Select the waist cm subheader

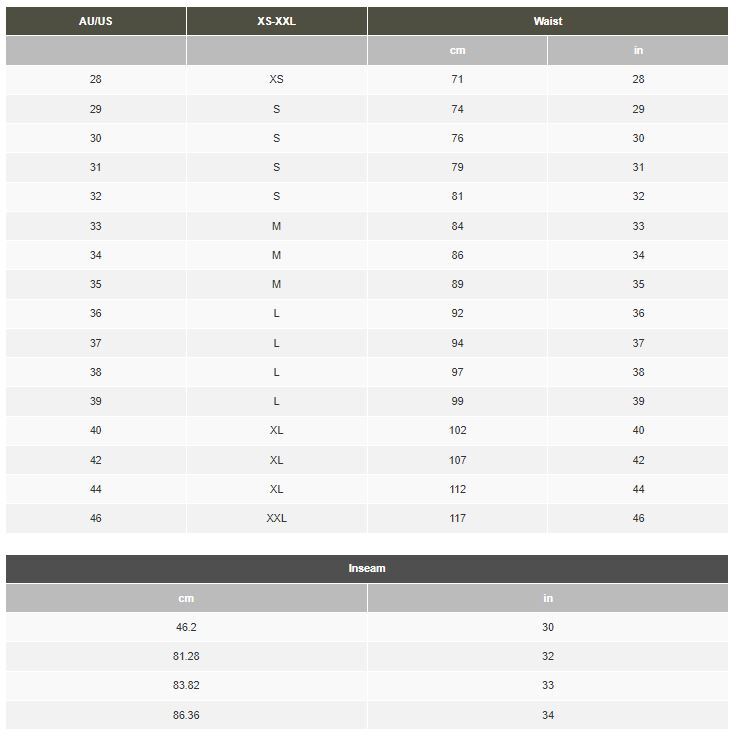457,50
